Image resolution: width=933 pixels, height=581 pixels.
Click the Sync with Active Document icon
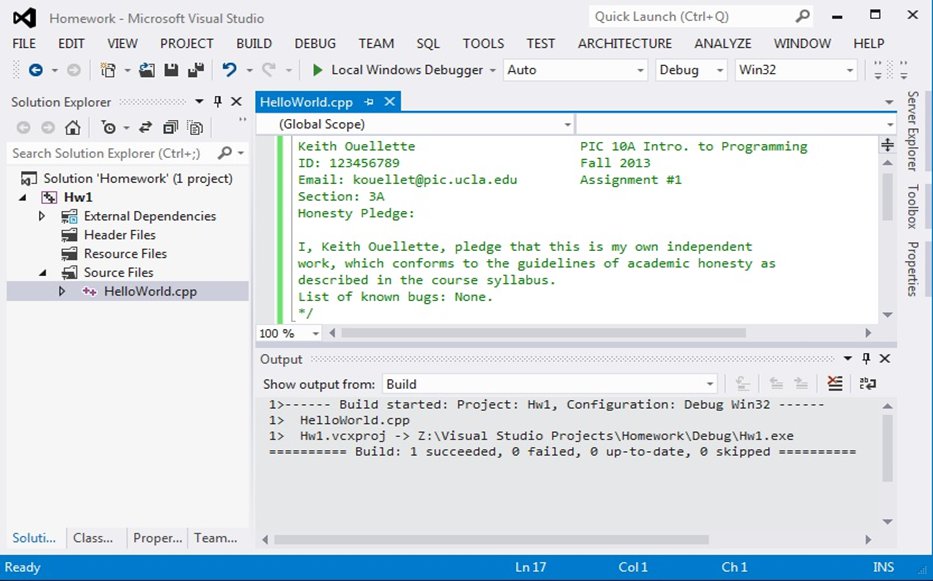(145, 127)
